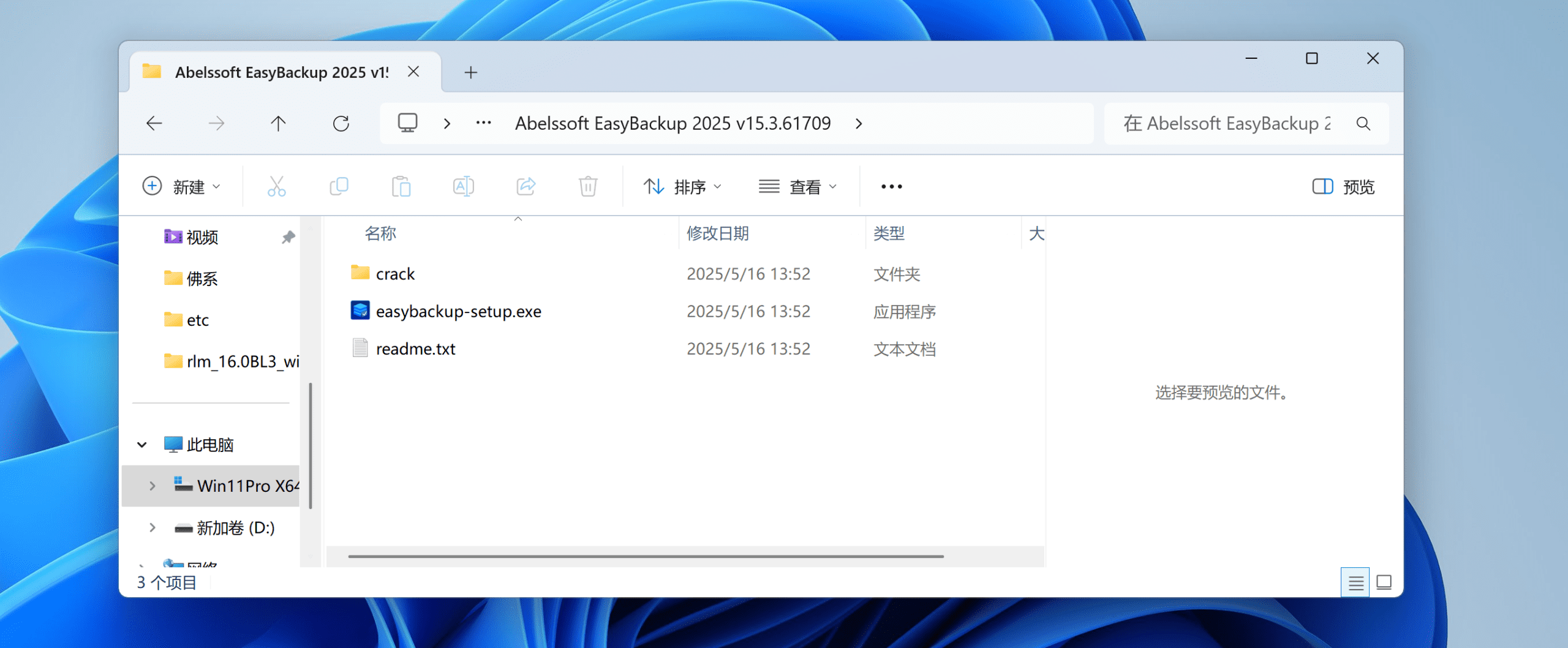Click the Share icon in toolbar
Viewport: 1568px width, 648px height.
pos(526,186)
